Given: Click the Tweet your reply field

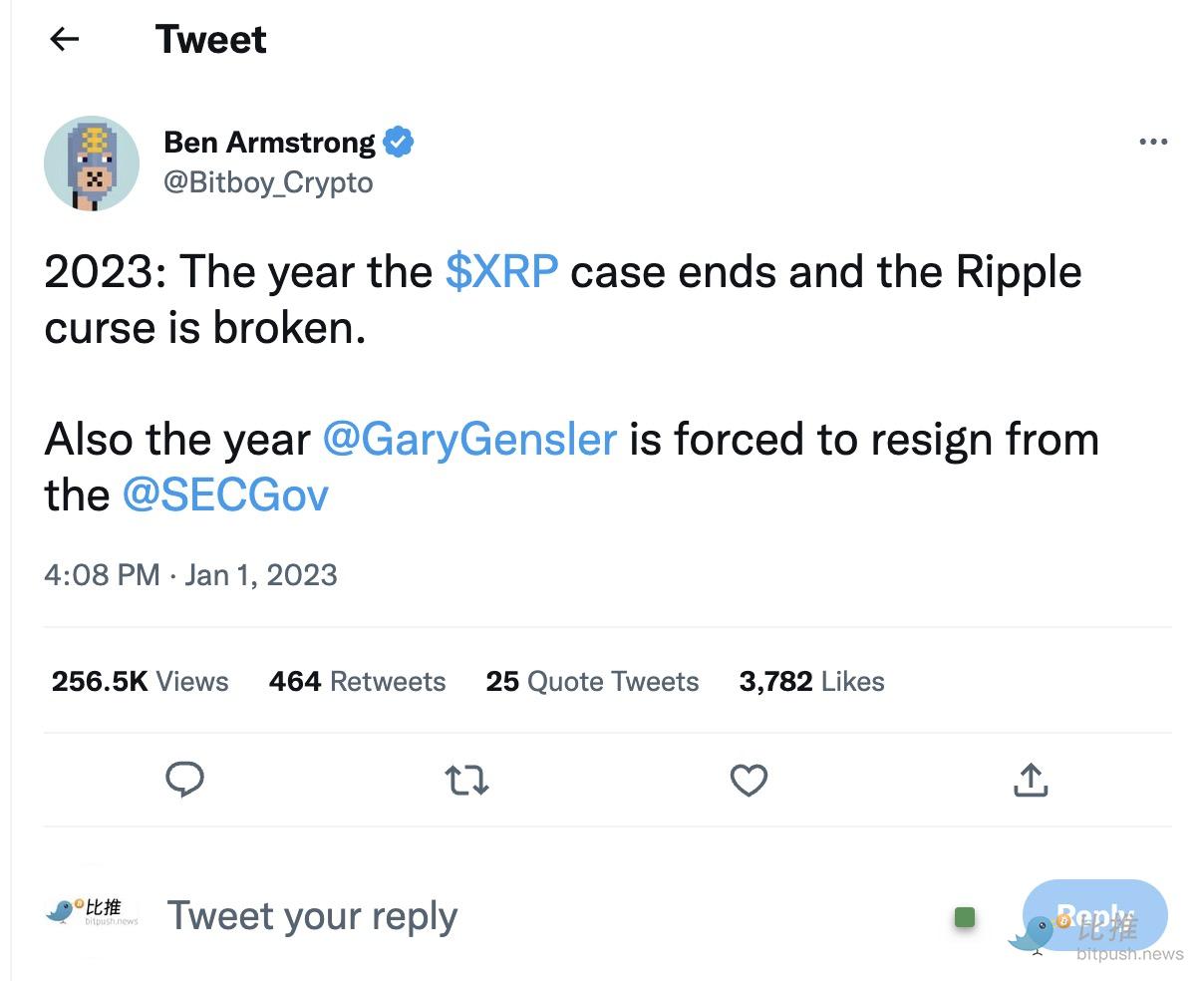Looking at the screenshot, I should [312, 915].
